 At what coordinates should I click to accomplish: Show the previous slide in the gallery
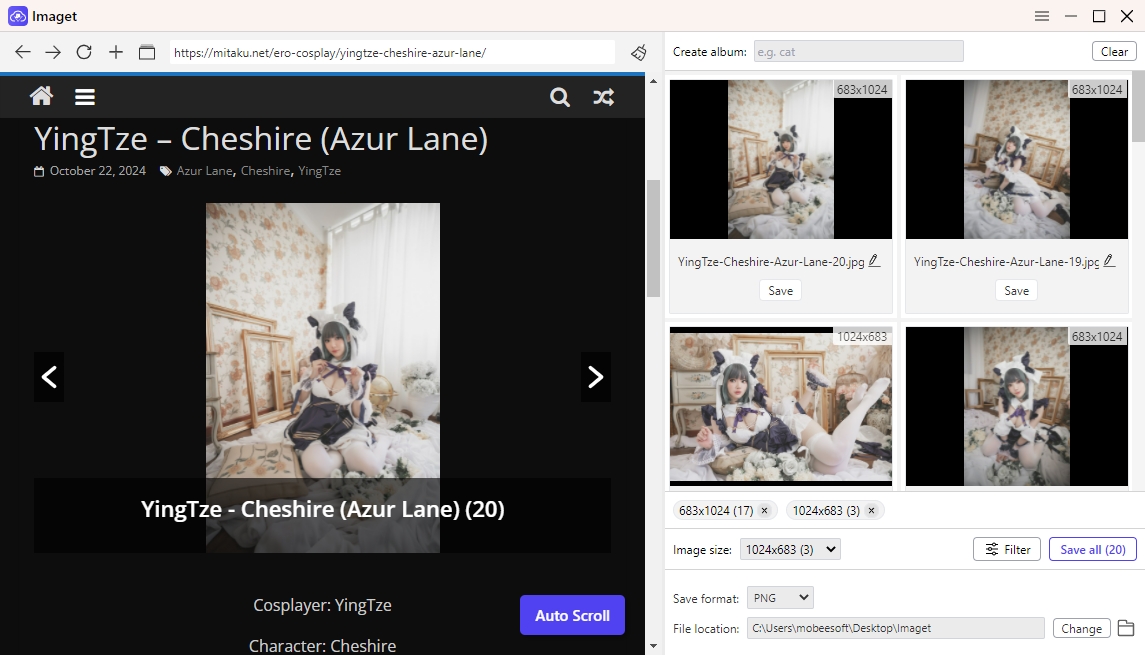(x=49, y=377)
